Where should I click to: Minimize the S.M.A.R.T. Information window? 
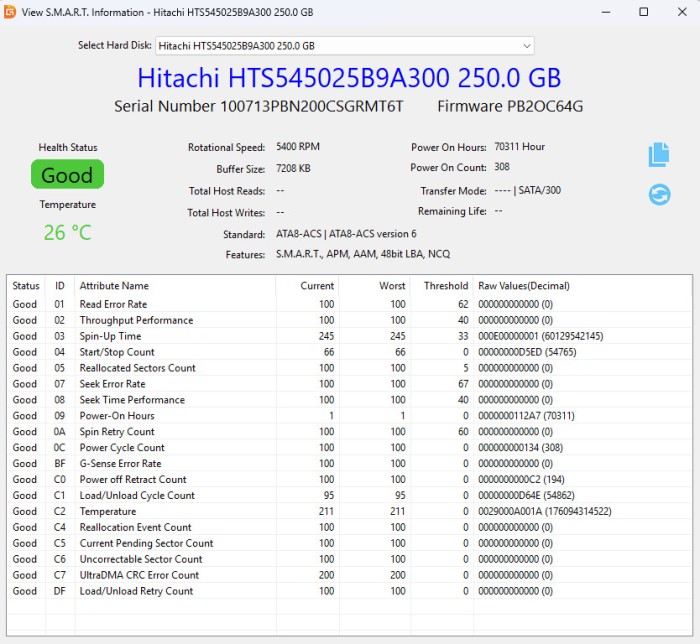coord(606,12)
